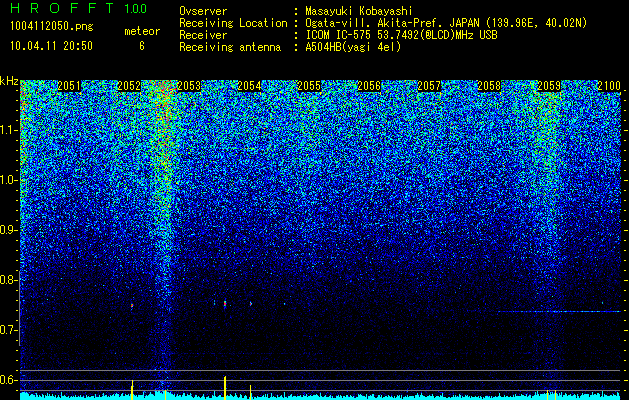This screenshot has height=400, width=629.
Task: Click the 2055 time marker
Action: [x=309, y=86]
